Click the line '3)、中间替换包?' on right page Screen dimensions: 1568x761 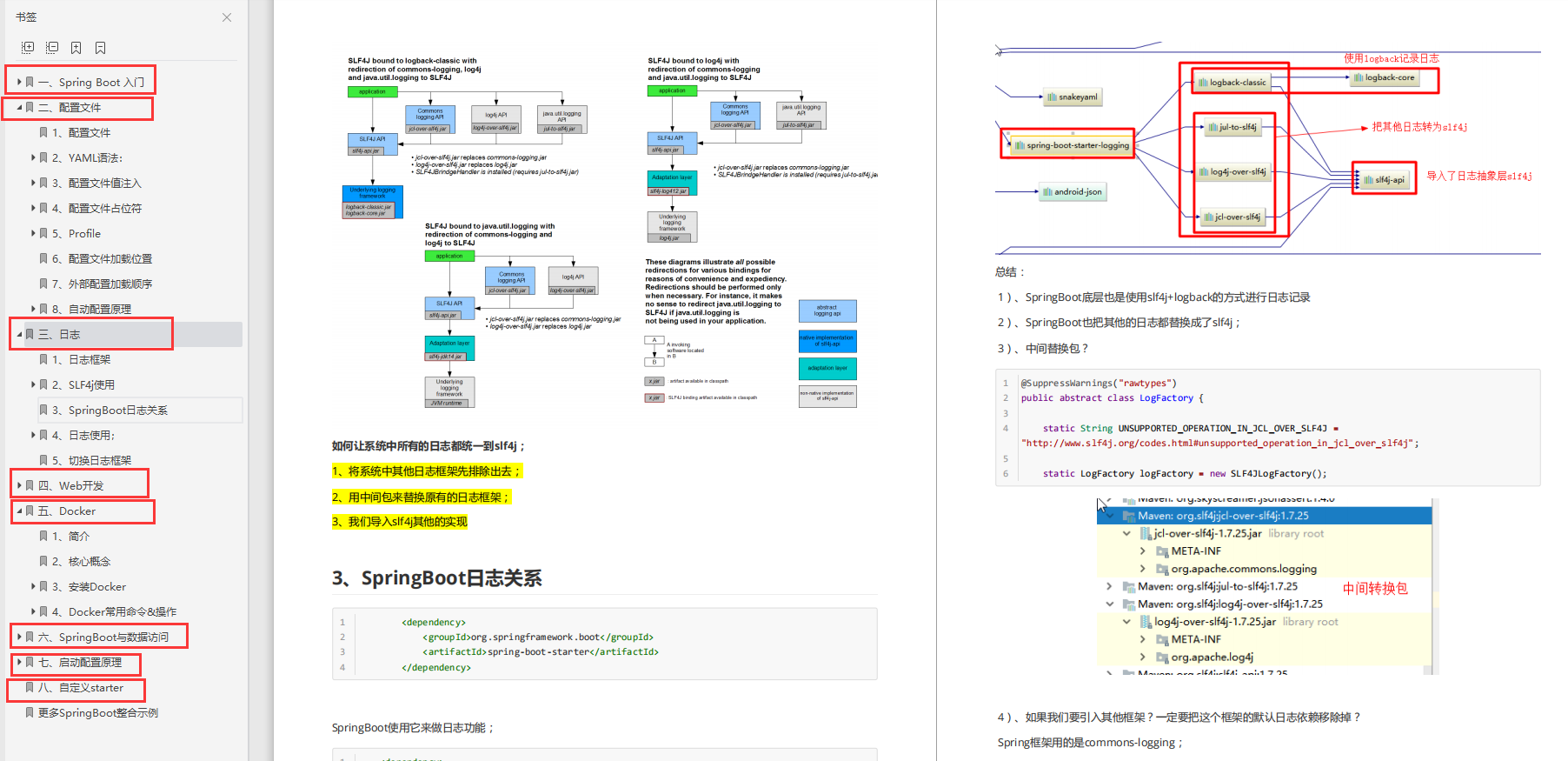1044,349
